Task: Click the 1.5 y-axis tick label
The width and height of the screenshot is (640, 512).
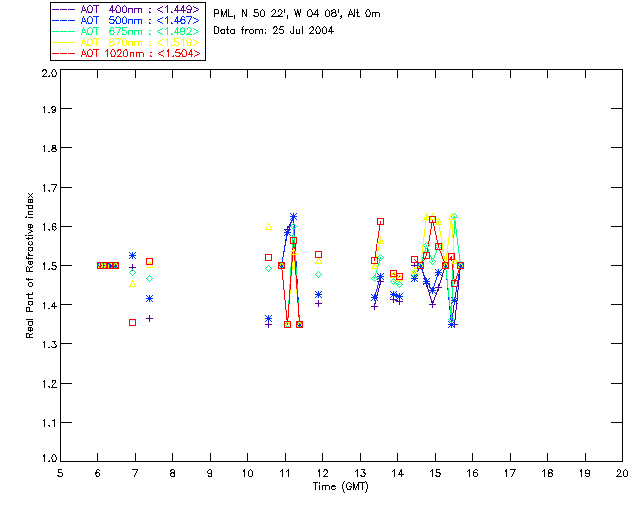Action: pyautogui.click(x=49, y=266)
